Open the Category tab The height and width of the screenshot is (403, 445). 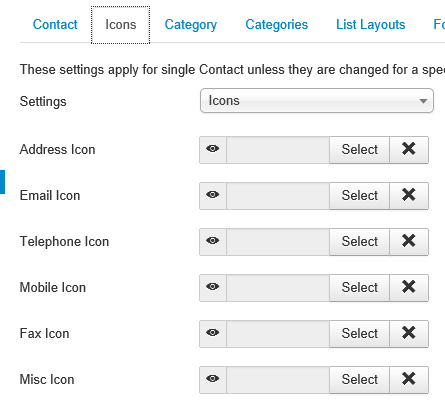click(191, 25)
